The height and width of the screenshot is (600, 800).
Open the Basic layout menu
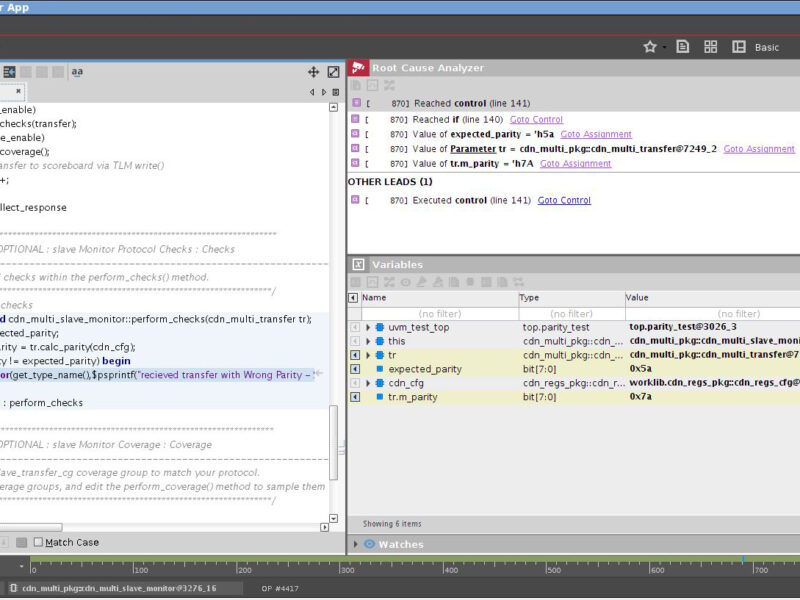pyautogui.click(x=766, y=46)
